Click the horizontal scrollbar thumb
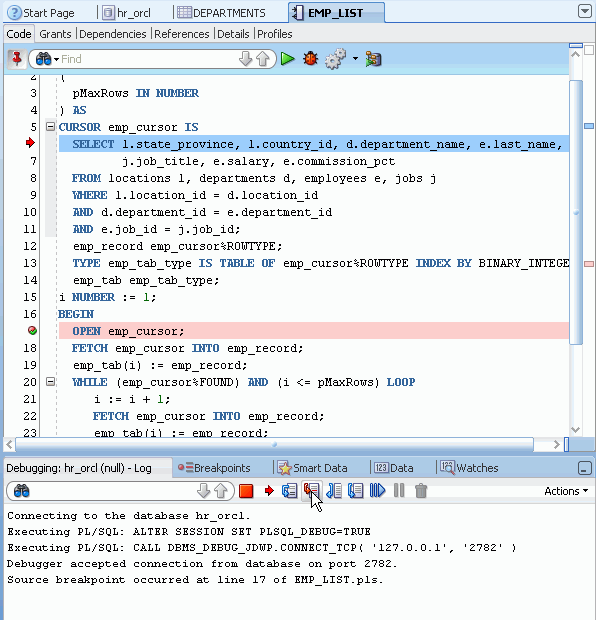This screenshot has width=596, height=620. [274, 444]
